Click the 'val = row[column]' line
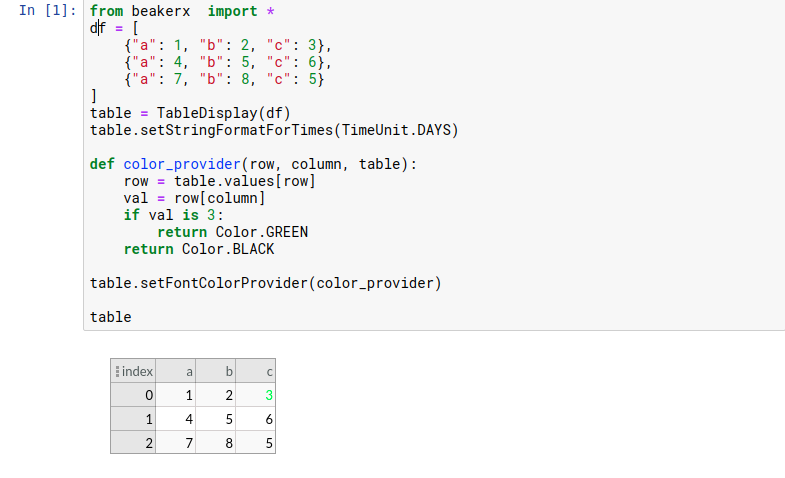This screenshot has width=785, height=478. tap(195, 198)
